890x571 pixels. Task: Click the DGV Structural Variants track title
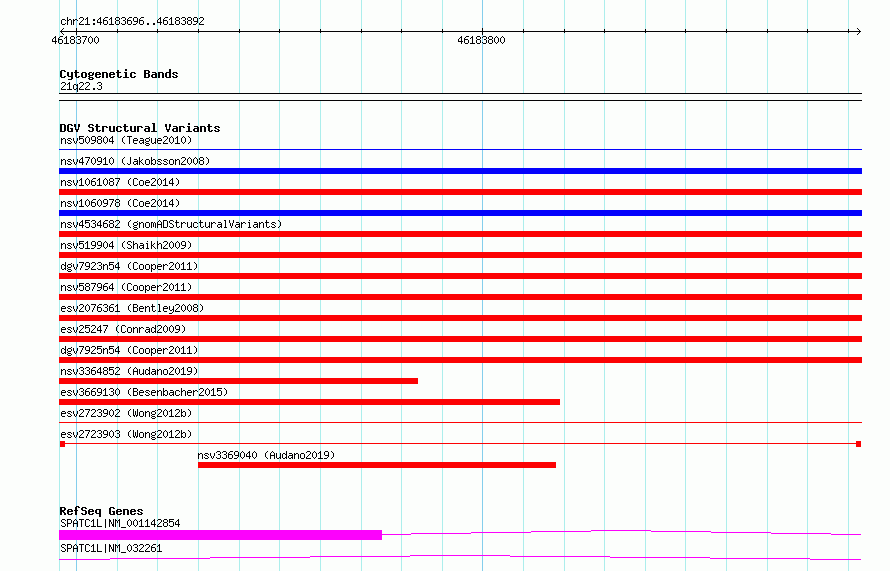point(140,128)
